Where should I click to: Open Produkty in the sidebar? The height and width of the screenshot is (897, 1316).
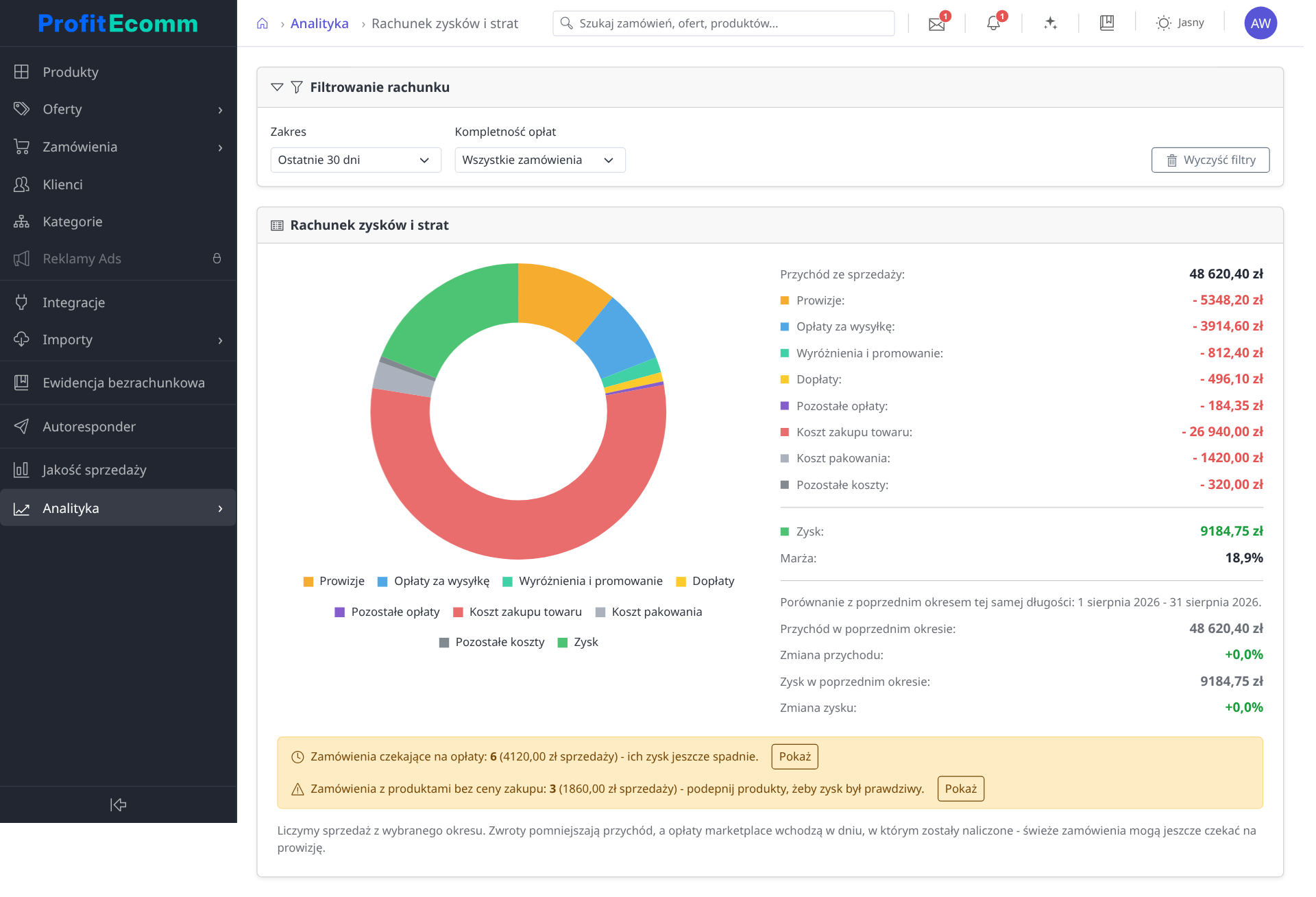118,72
